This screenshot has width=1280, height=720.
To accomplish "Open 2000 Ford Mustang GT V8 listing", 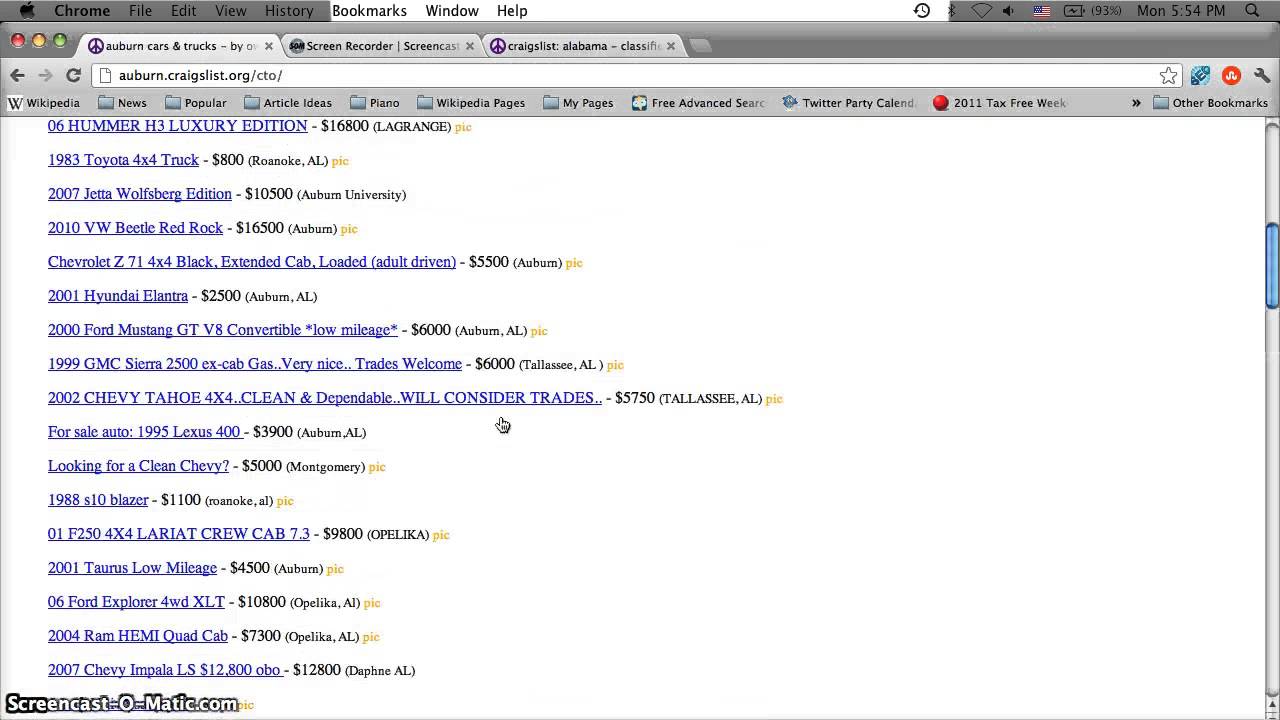I will [x=222, y=330].
